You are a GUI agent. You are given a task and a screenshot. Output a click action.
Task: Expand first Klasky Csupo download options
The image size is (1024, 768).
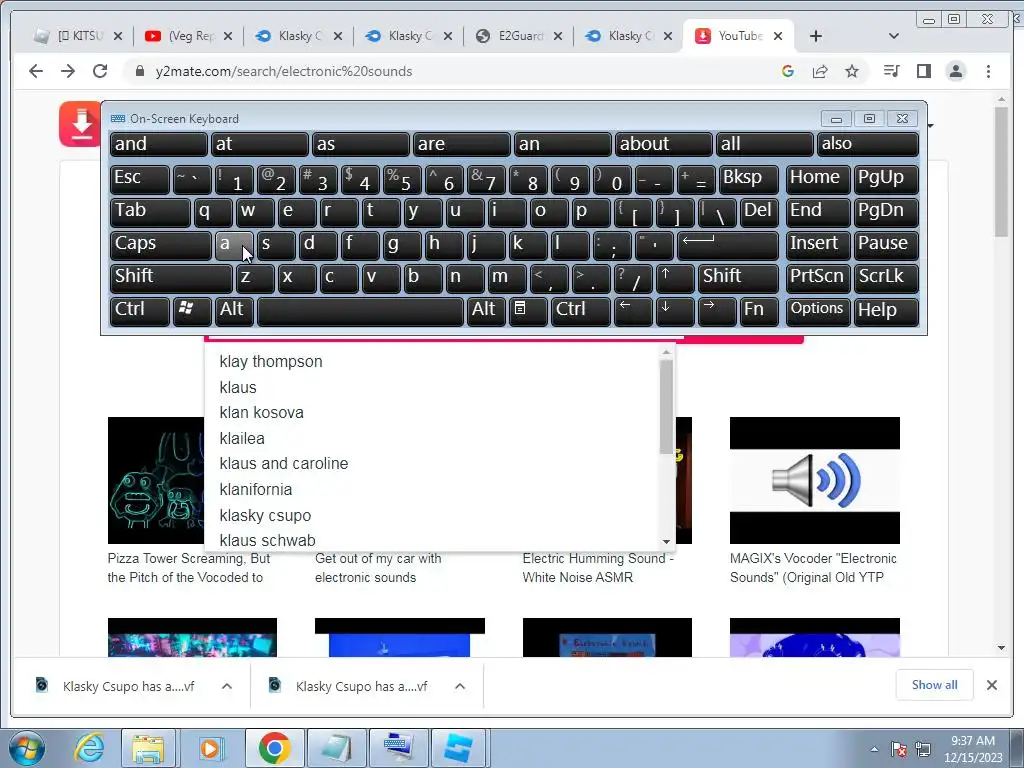pos(227,686)
